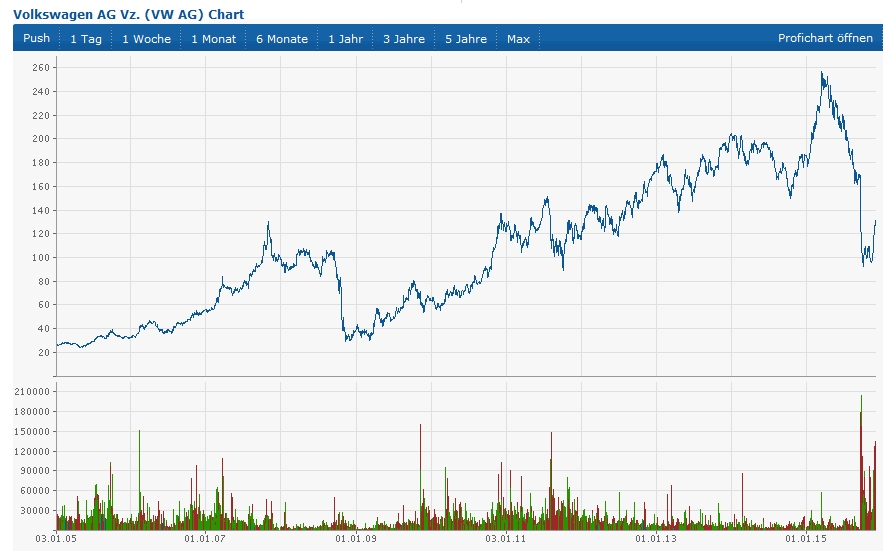The image size is (893, 556).
Task: Choose the 5 Jahre range
Action: tap(466, 39)
